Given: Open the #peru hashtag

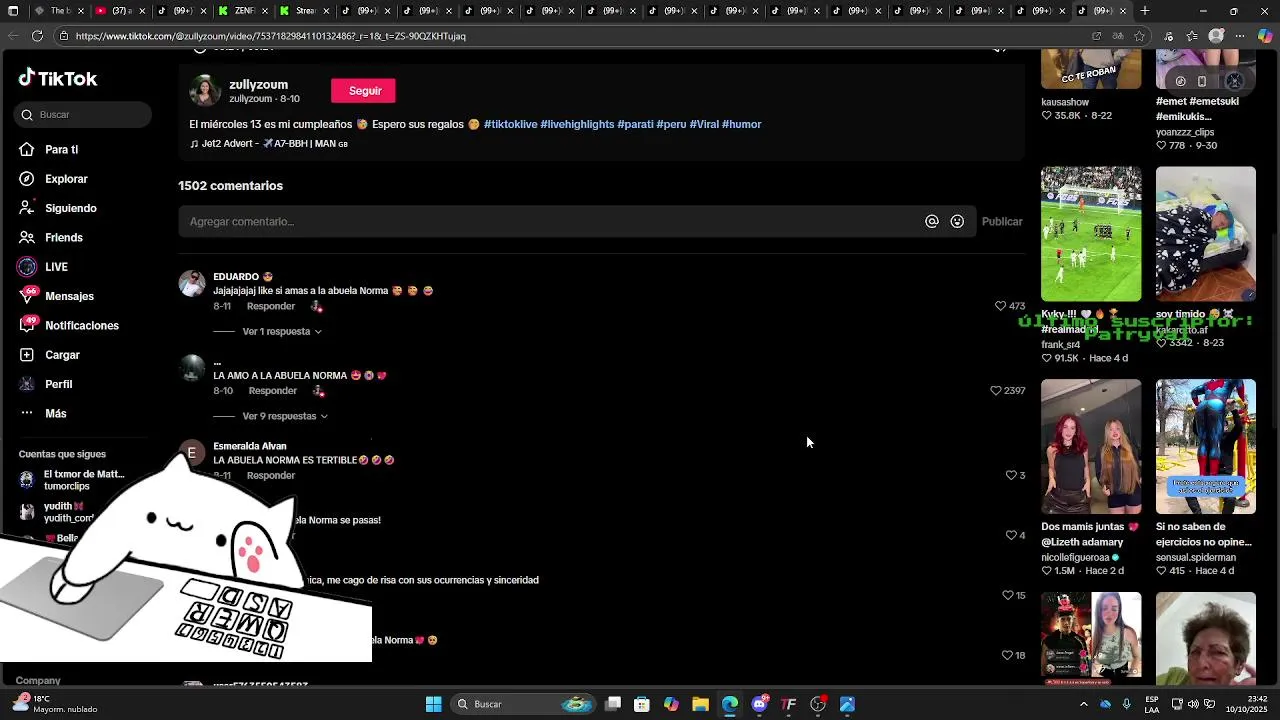Looking at the screenshot, I should point(671,124).
